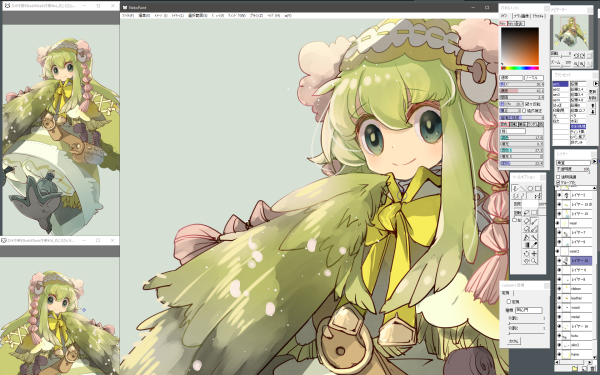Click the layer list scroll-down arrow

click(595, 357)
